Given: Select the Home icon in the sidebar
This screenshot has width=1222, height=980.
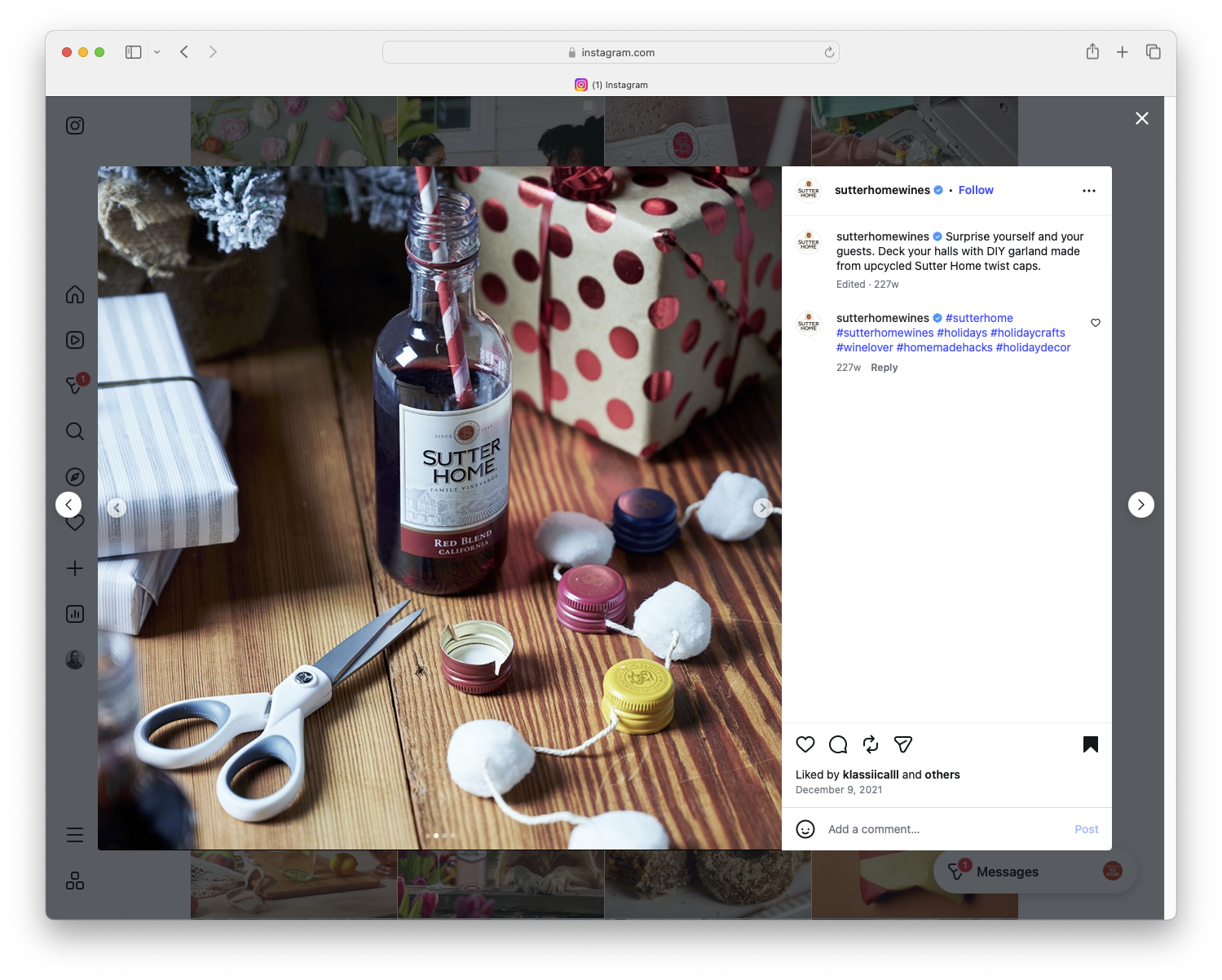Looking at the screenshot, I should coord(74,294).
